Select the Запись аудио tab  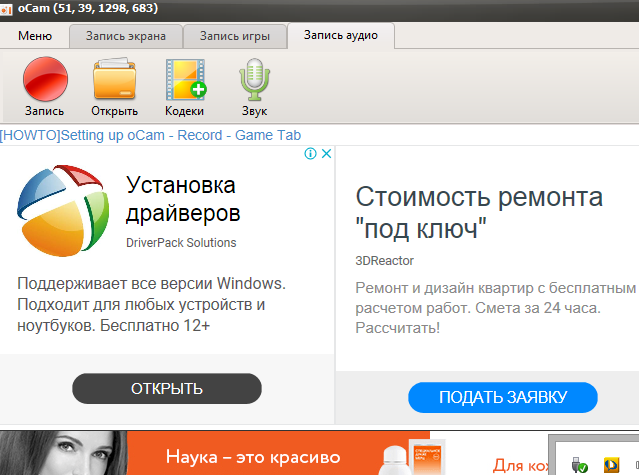coord(341,35)
